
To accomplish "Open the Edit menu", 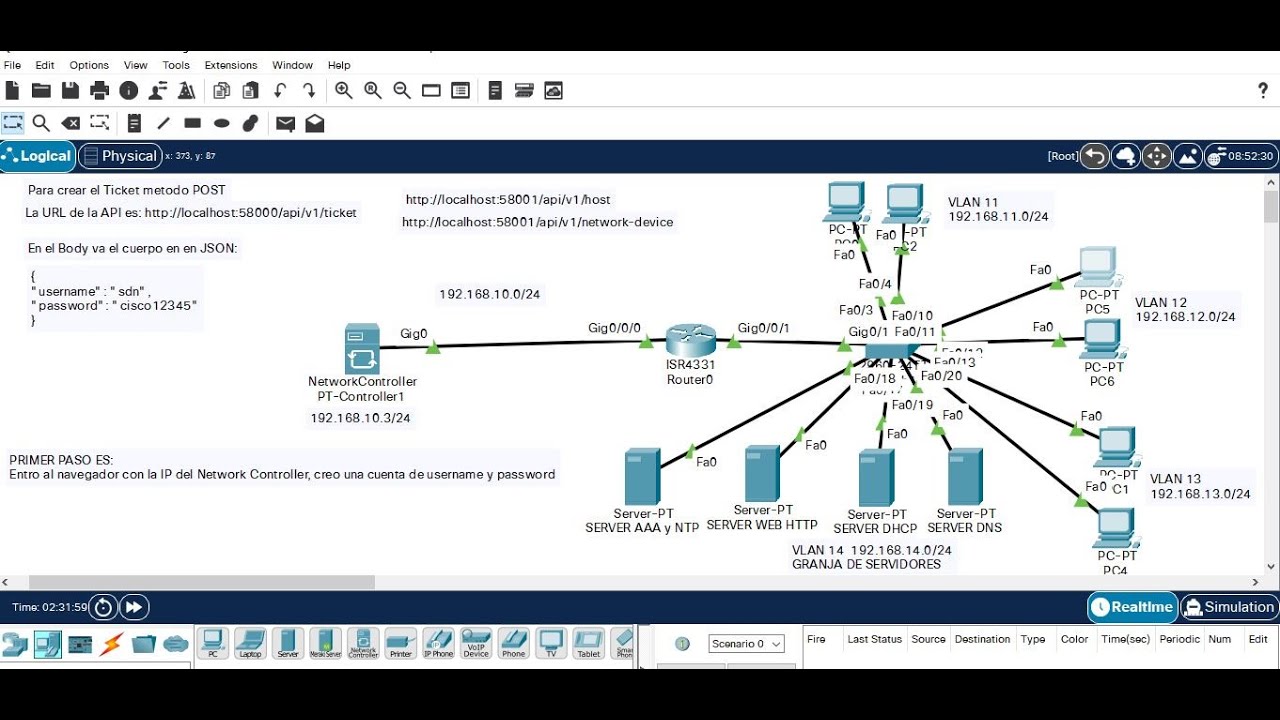I will coord(45,65).
